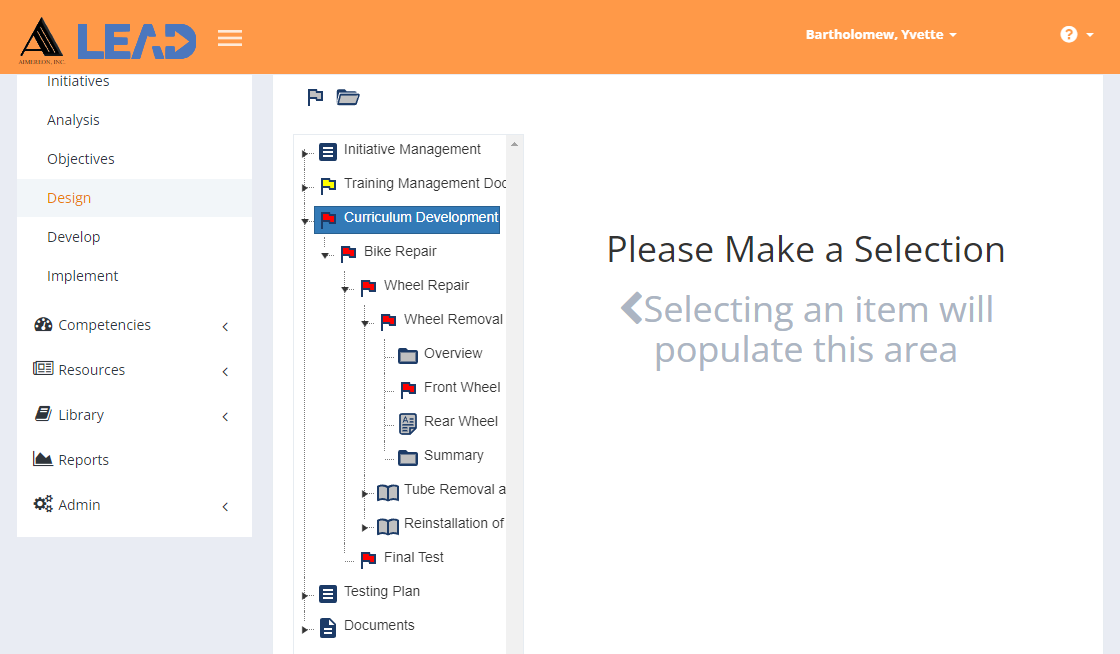Screen dimensions: 1120x654
Task: Expand the Testing Plan node arrow
Action: click(304, 595)
